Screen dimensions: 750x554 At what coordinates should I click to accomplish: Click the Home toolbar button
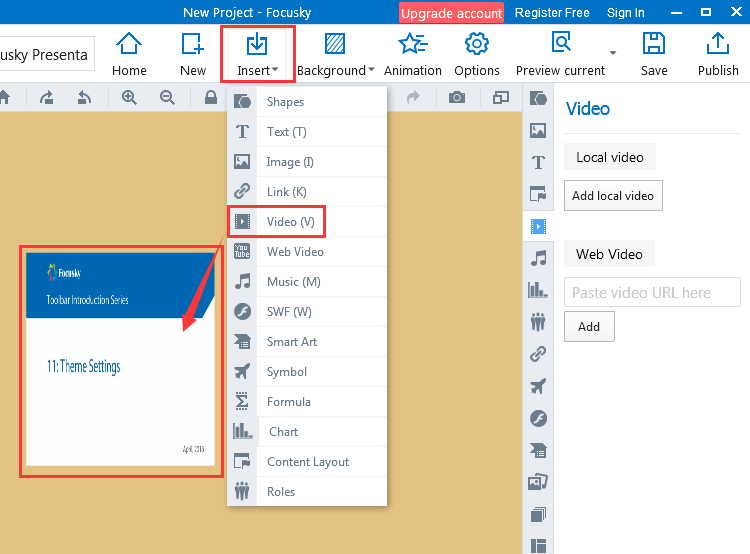pyautogui.click(x=129, y=54)
